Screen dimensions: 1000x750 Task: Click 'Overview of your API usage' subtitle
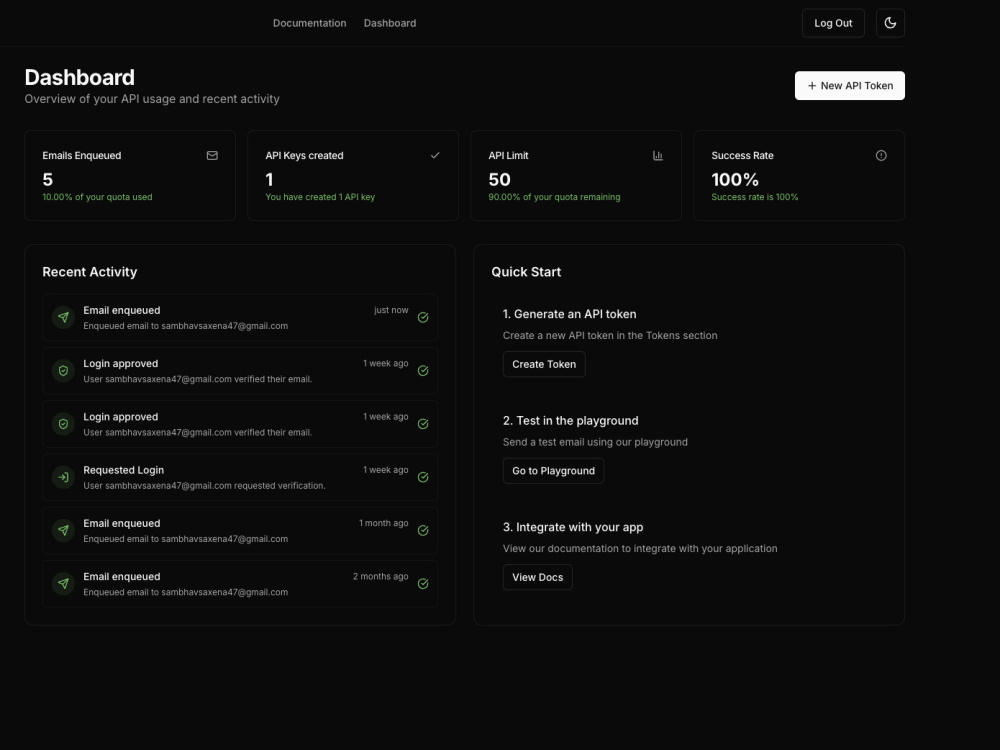click(x=152, y=99)
